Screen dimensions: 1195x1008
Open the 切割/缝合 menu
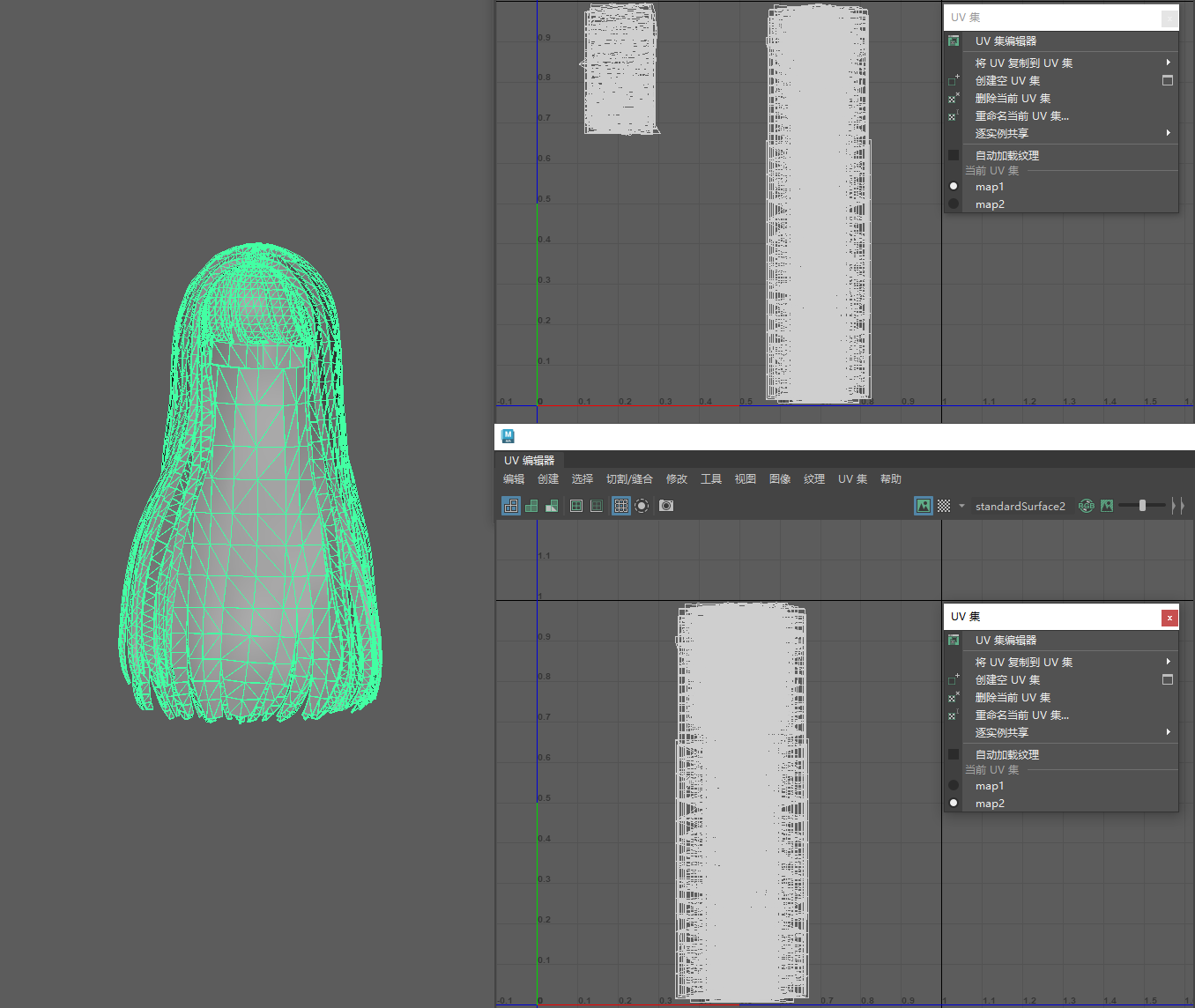click(629, 479)
